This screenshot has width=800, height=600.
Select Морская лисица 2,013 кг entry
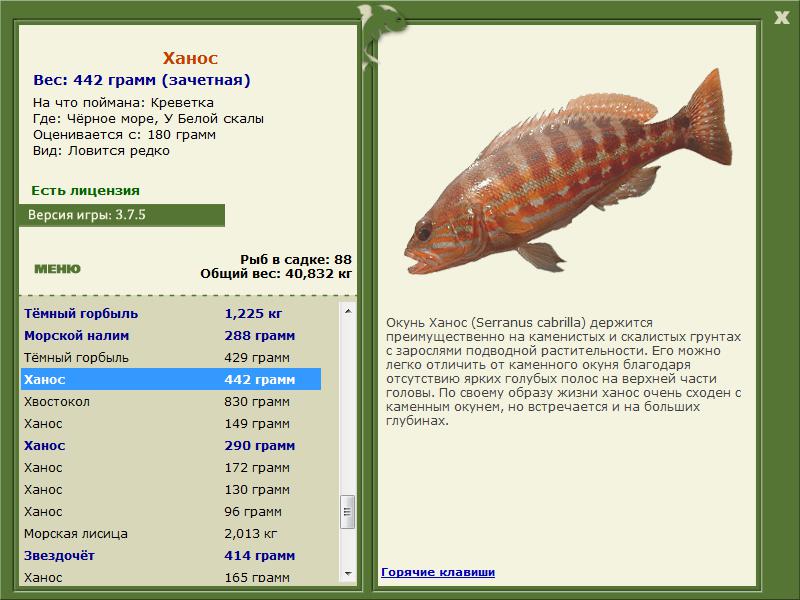tap(170, 534)
